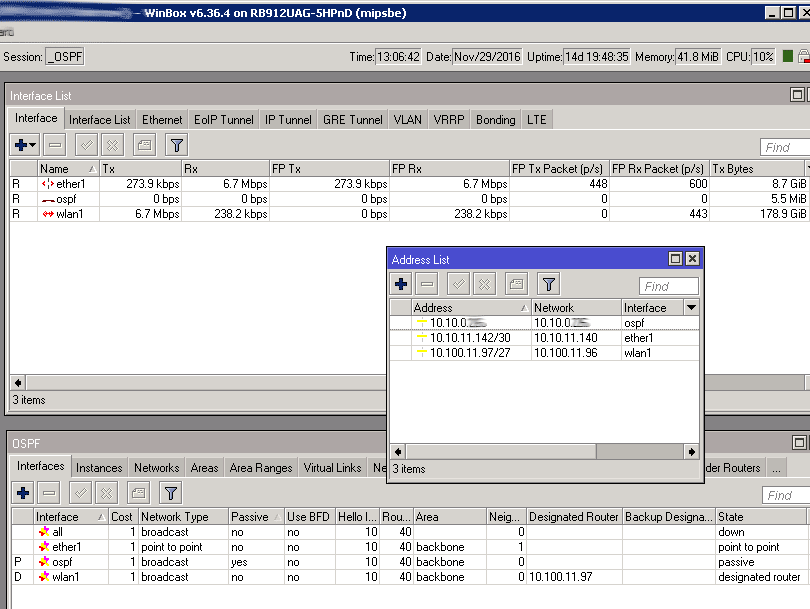Click the Address List horizontal scrollbar right arrow
Screen dimensions: 810x609
coord(690,452)
